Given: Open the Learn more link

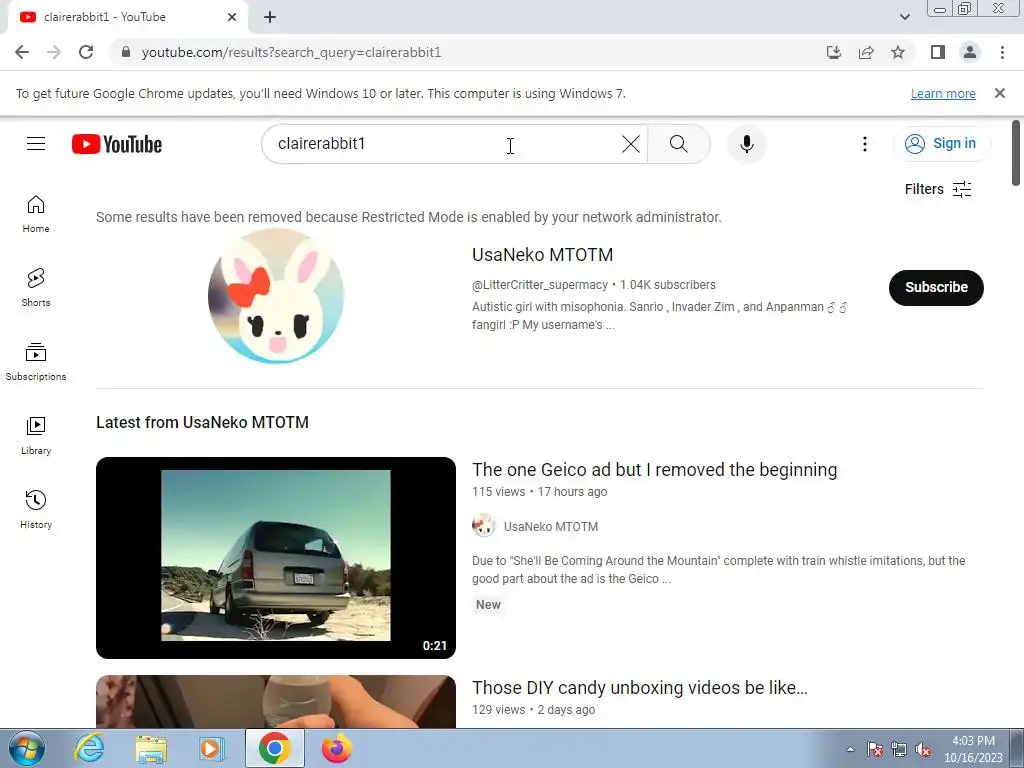Looking at the screenshot, I should click(943, 93).
